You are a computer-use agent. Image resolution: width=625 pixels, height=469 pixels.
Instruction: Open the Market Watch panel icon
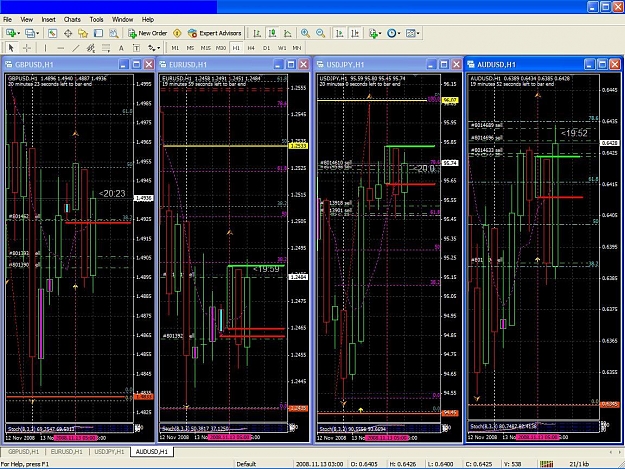52,33
